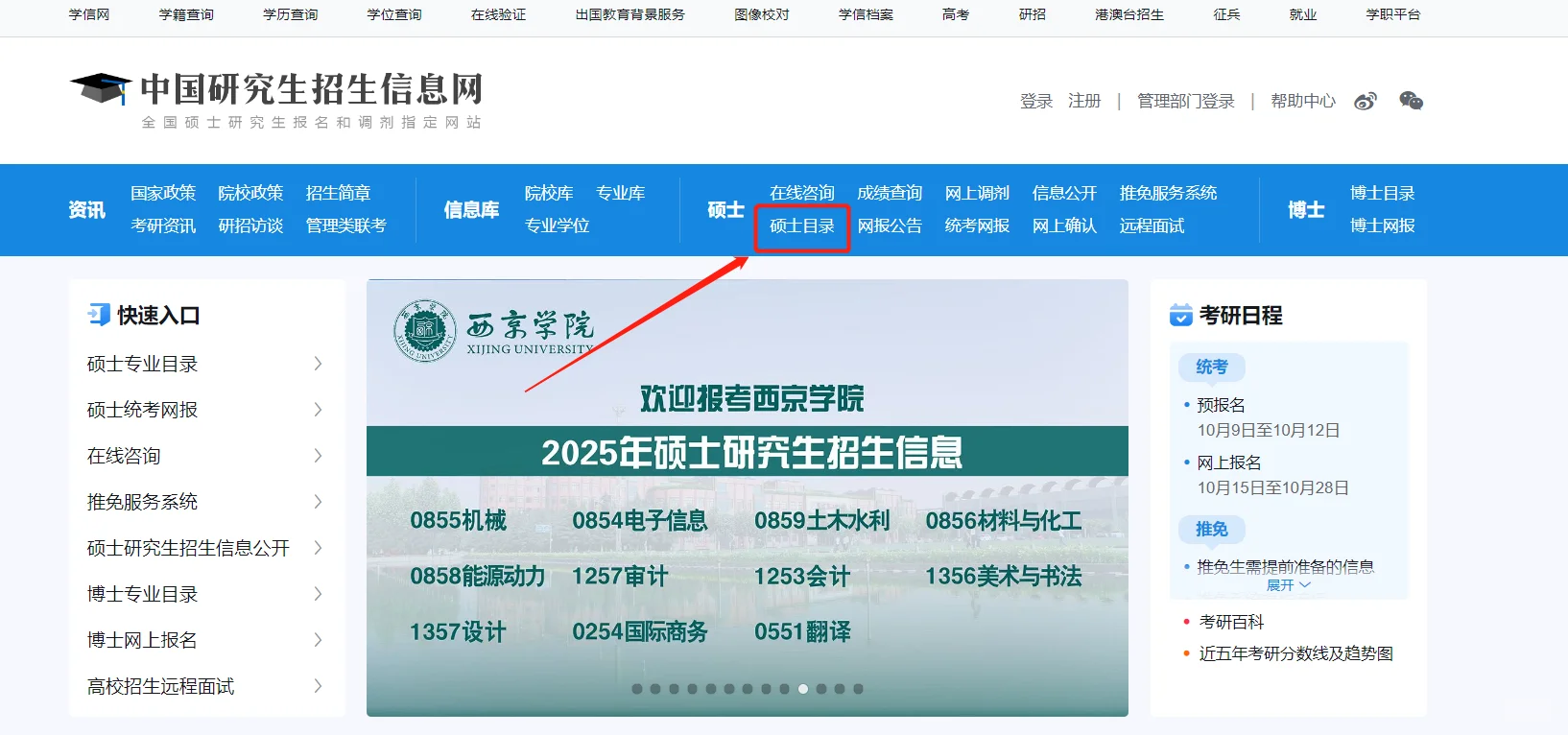Screen dimensions: 1568x735
Task: Click 网上报名 schedule entry
Action: tap(1229, 462)
